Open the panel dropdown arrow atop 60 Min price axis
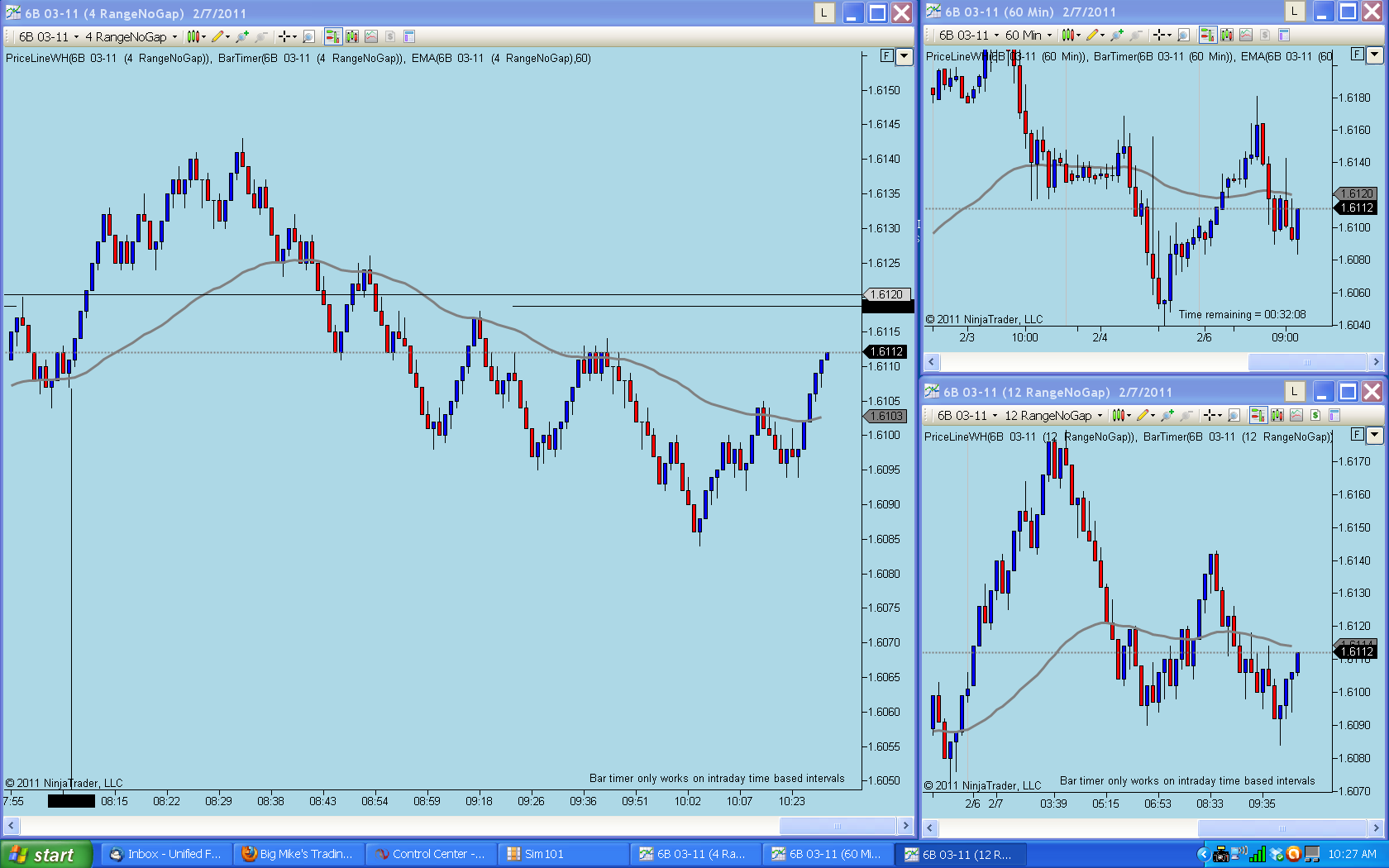The image size is (1389, 868). point(1375,55)
